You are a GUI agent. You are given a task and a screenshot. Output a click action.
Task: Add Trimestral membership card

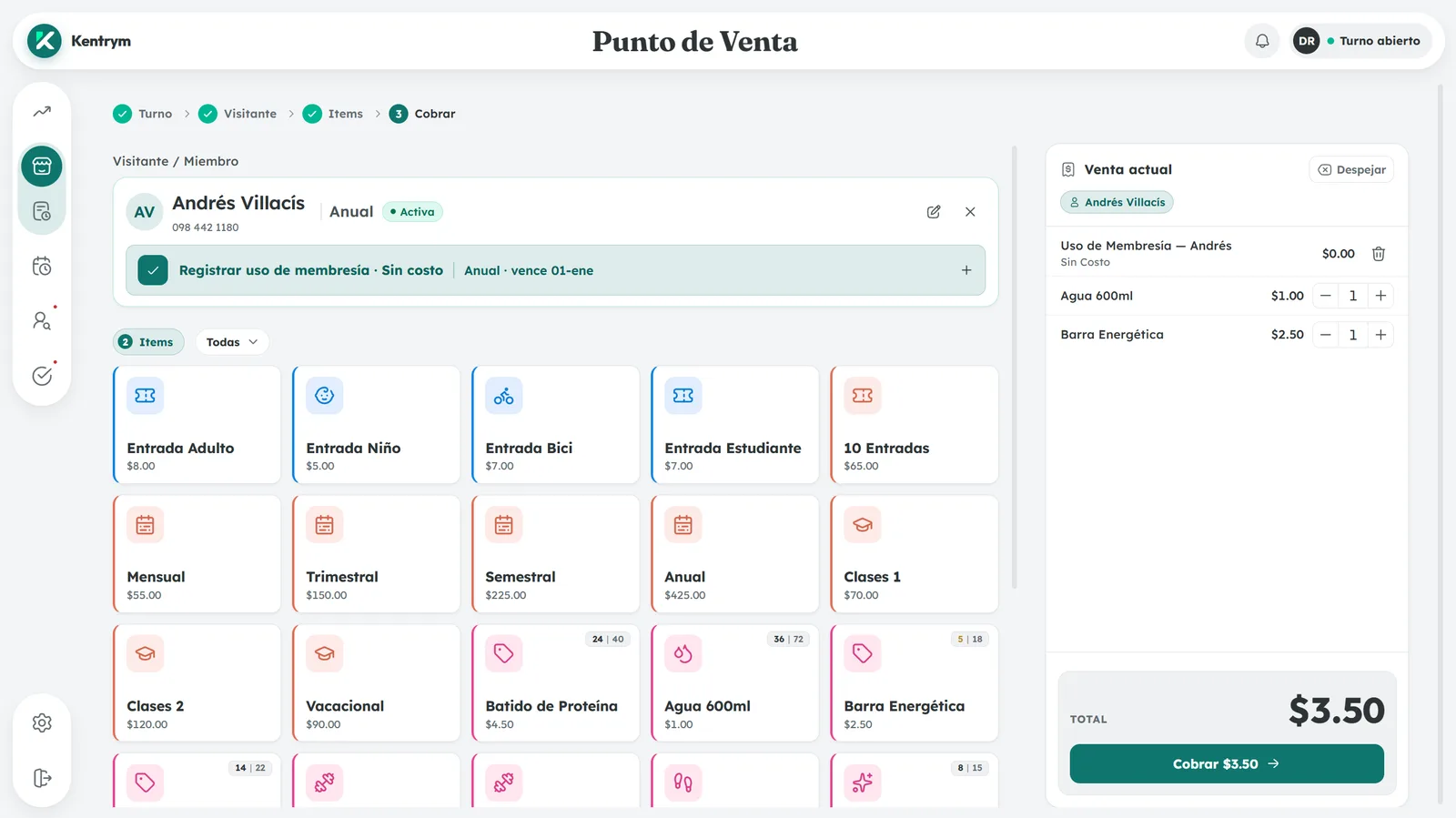click(376, 554)
